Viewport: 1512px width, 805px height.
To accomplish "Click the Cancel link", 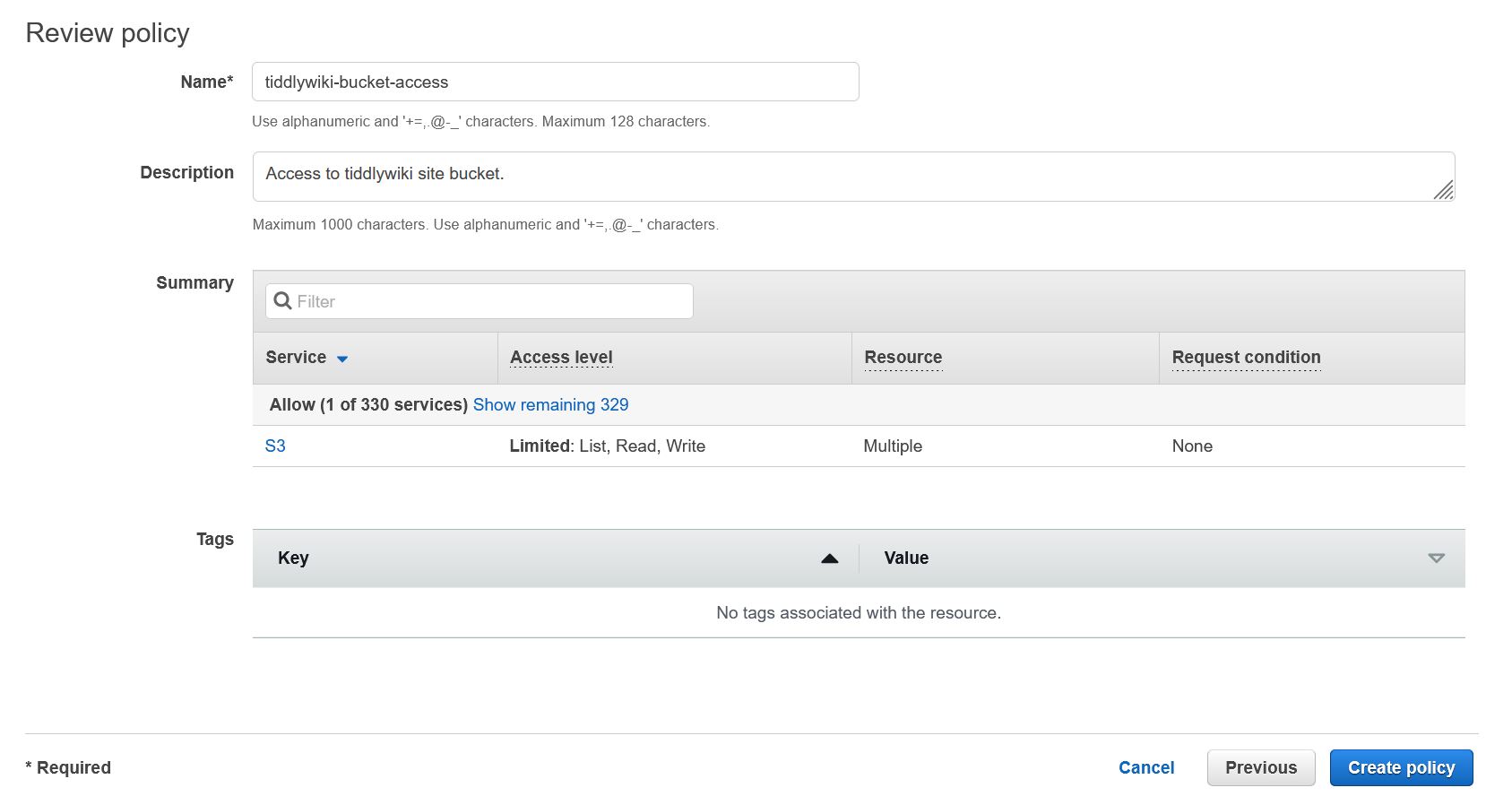I will 1146,767.
